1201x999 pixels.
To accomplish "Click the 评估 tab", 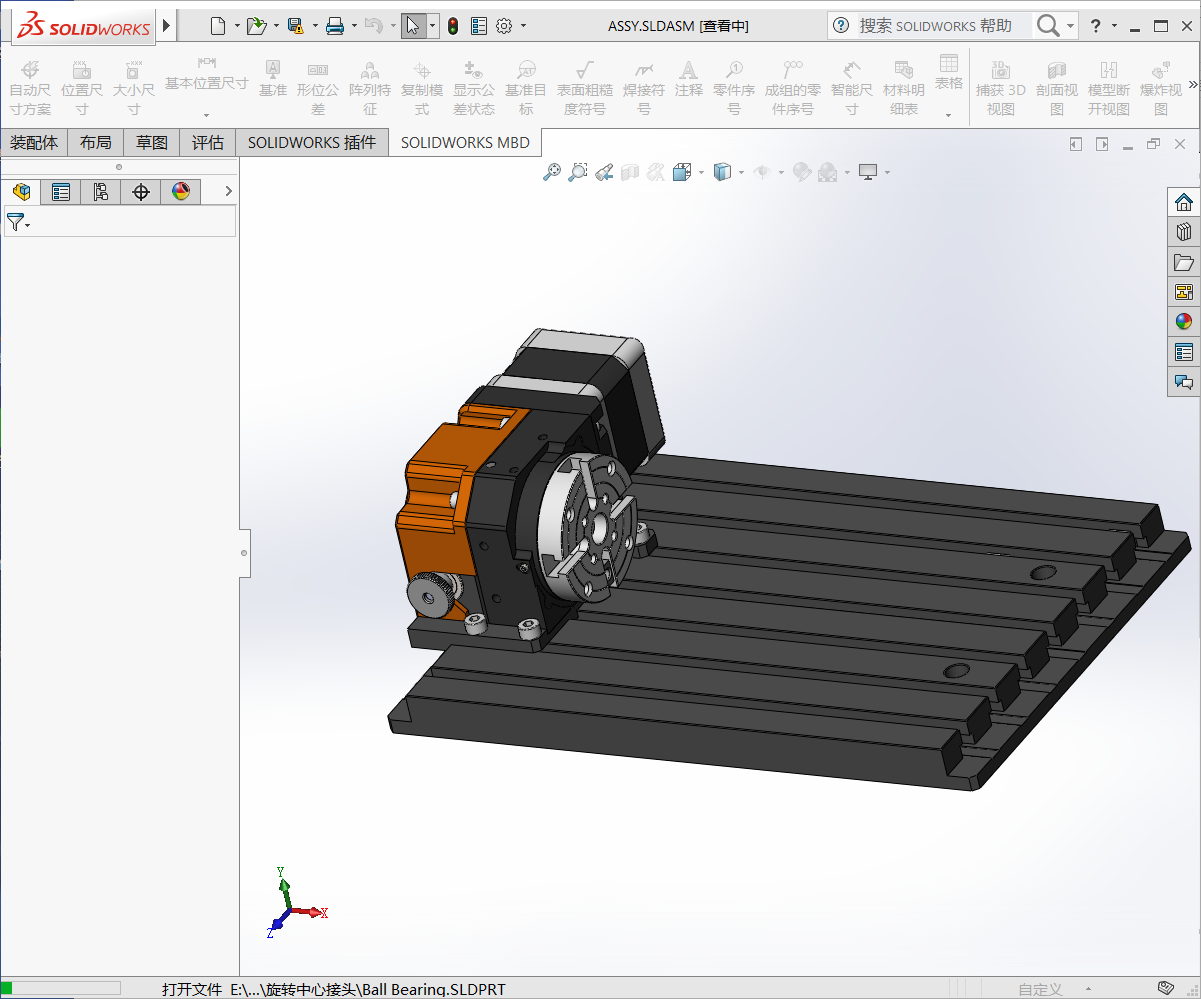I will [208, 143].
